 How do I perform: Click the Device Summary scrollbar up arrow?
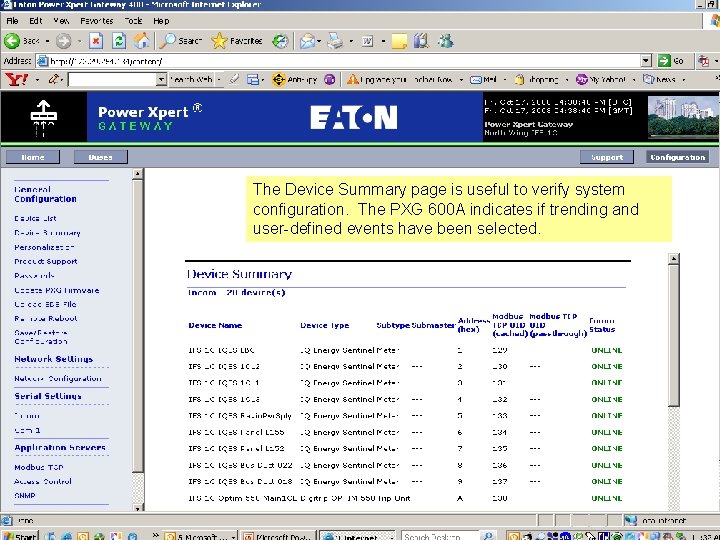point(673,259)
